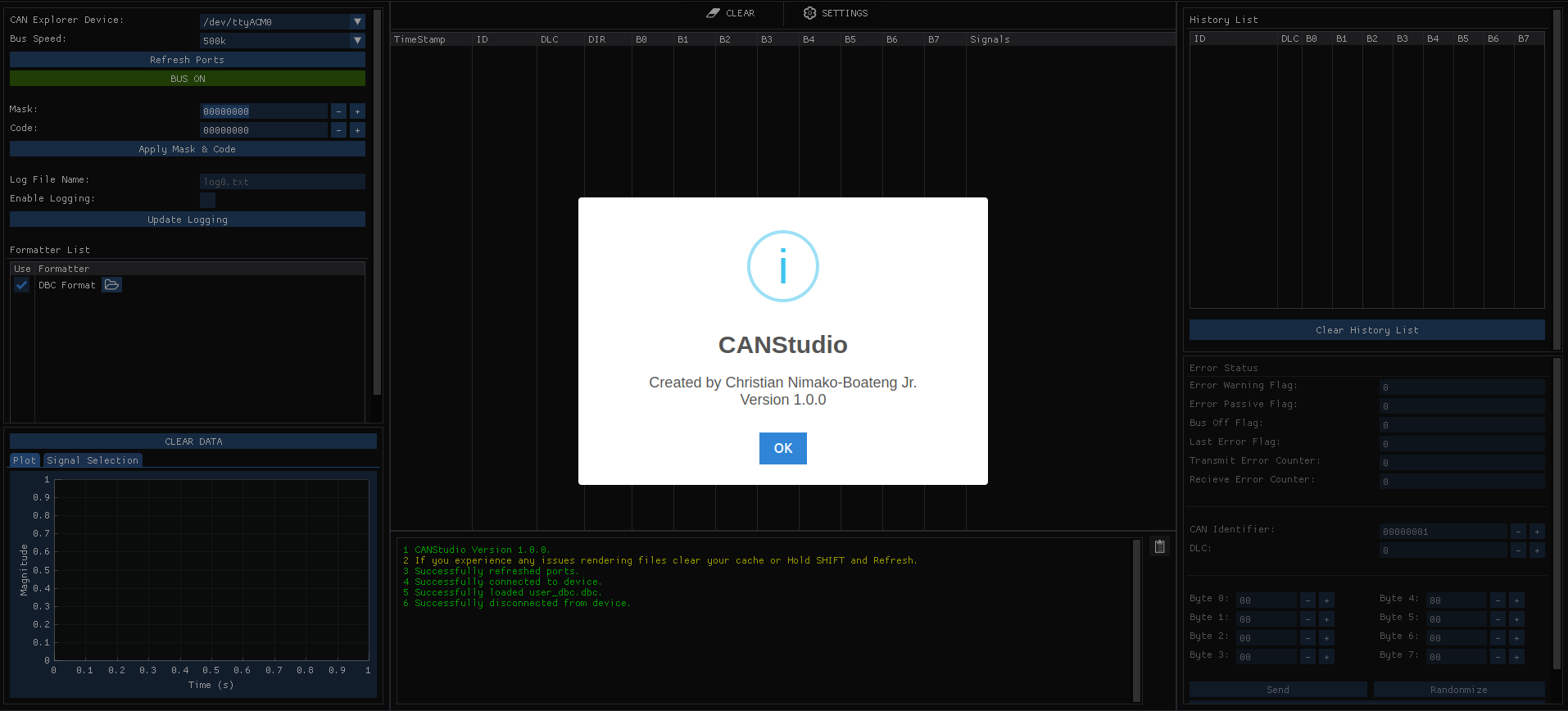1568x711 pixels.
Task: Open the Bus Speed dropdown
Action: [x=357, y=41]
